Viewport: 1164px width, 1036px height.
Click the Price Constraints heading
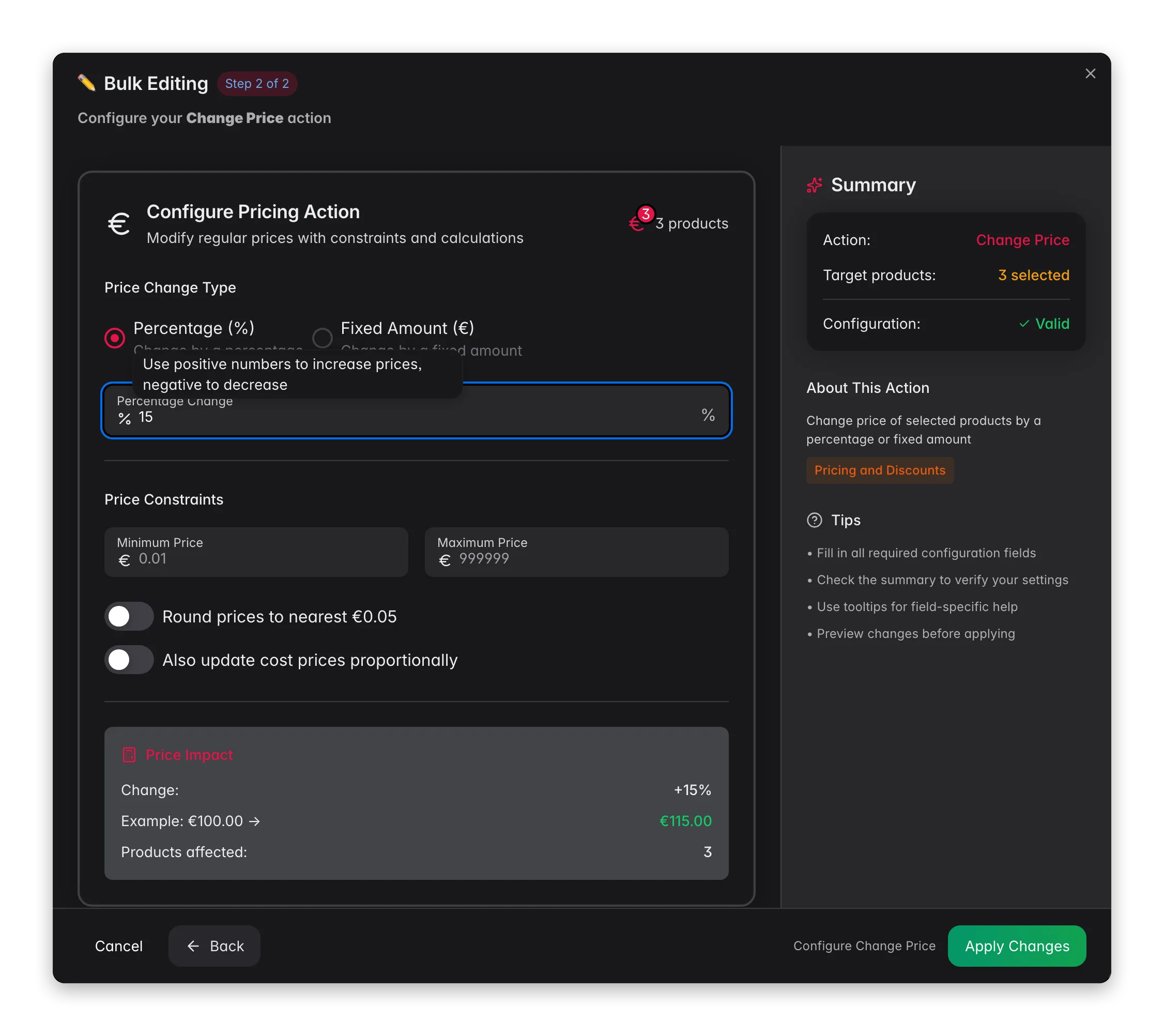click(x=164, y=499)
